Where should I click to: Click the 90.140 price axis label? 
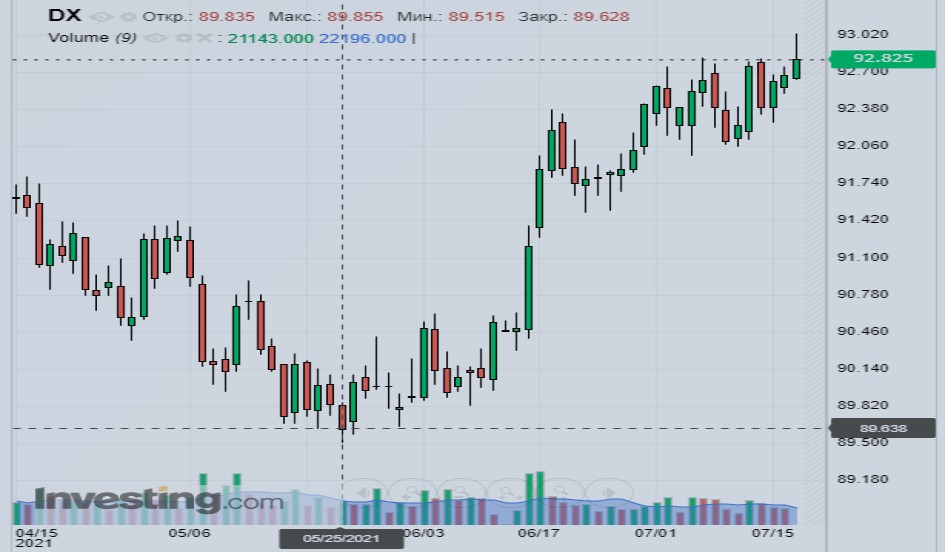click(x=862, y=368)
